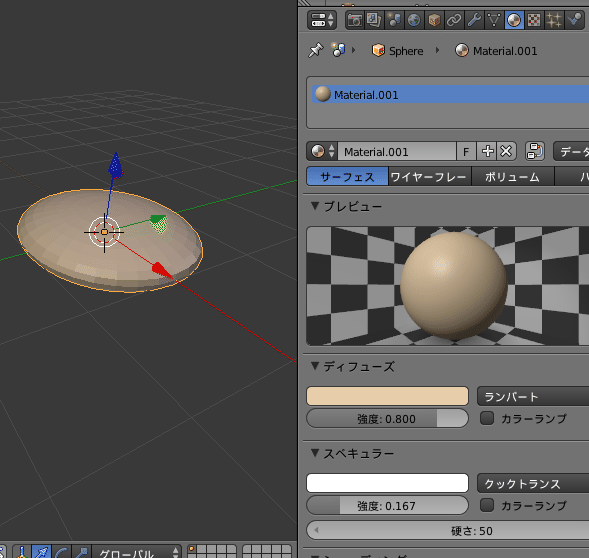This screenshot has height=558, width=589.
Task: Open the Object Constraints tab (chain icon)
Action: 454,20
